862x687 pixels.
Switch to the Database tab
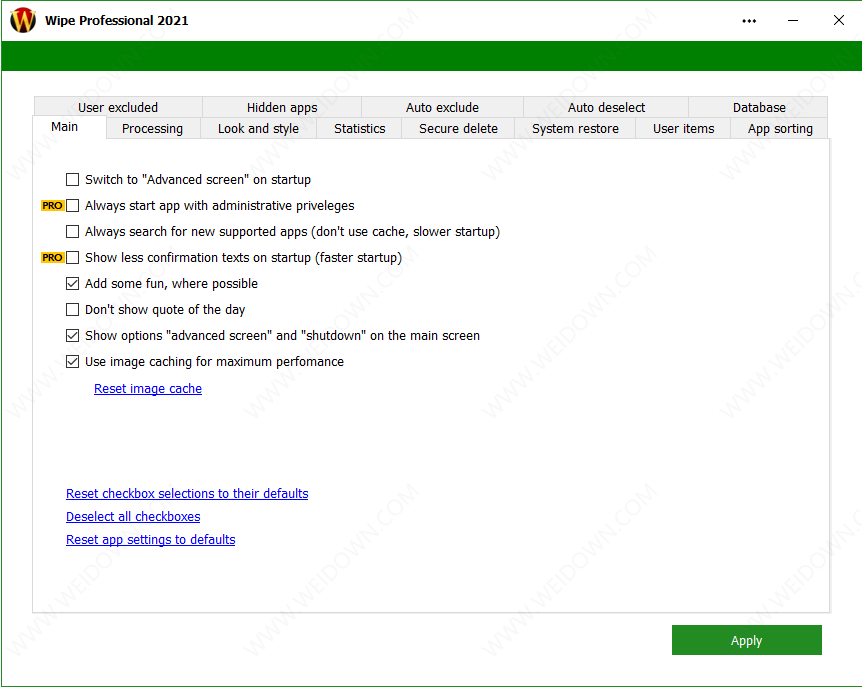click(x=759, y=107)
